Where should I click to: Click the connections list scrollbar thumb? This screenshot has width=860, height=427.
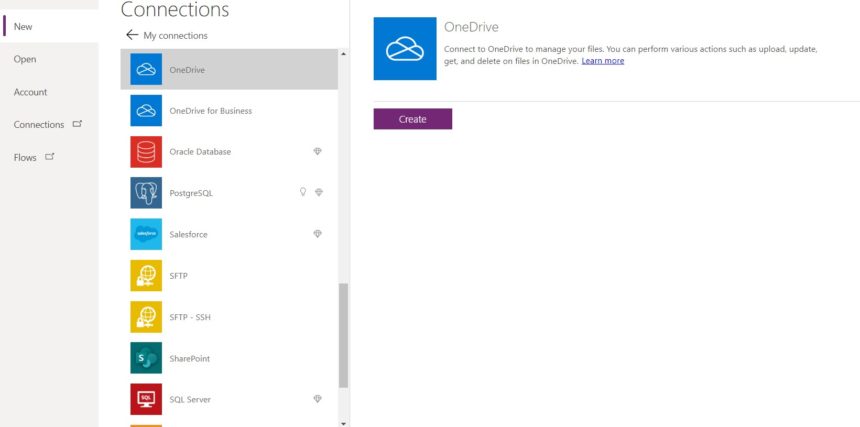[343, 335]
